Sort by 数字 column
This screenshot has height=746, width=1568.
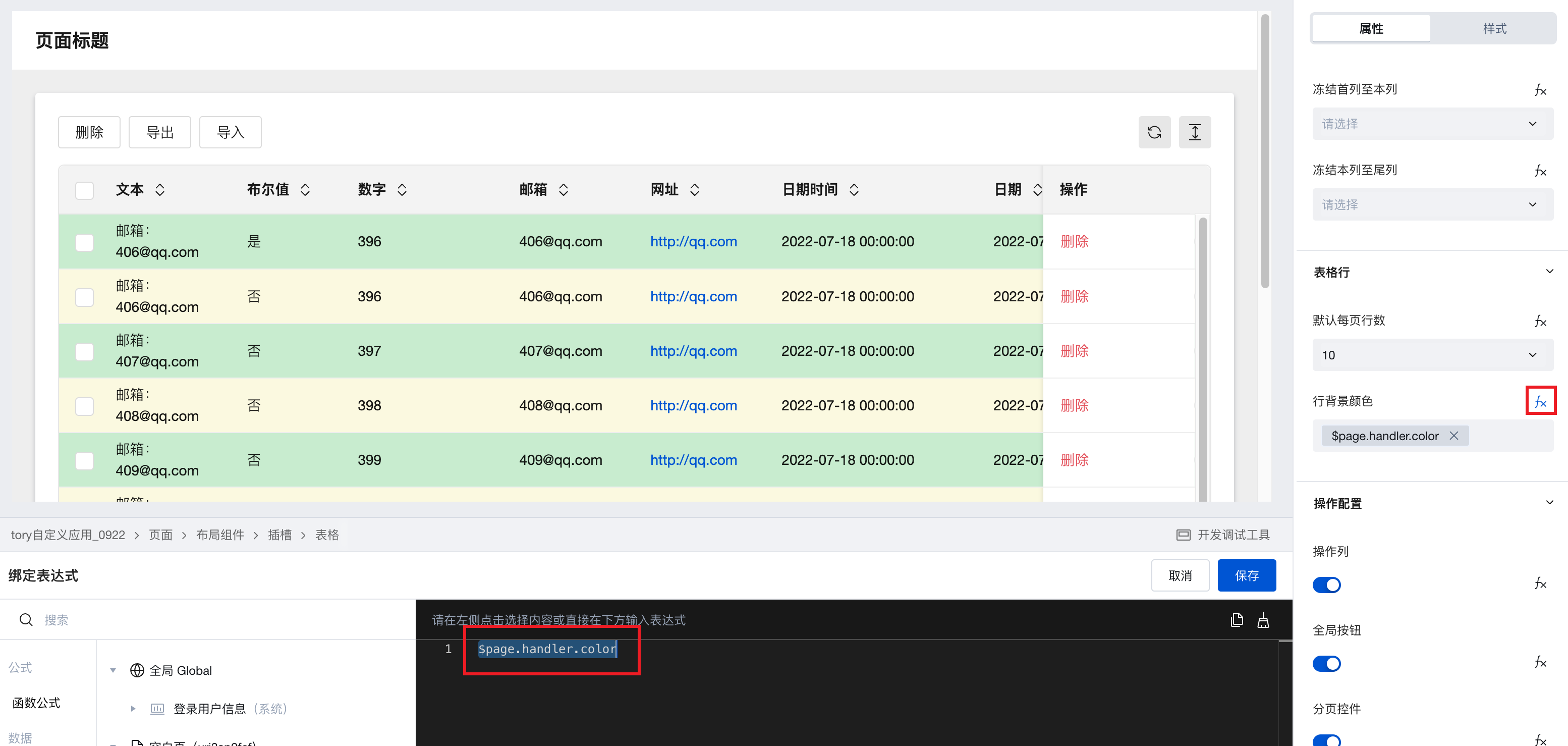tap(402, 190)
